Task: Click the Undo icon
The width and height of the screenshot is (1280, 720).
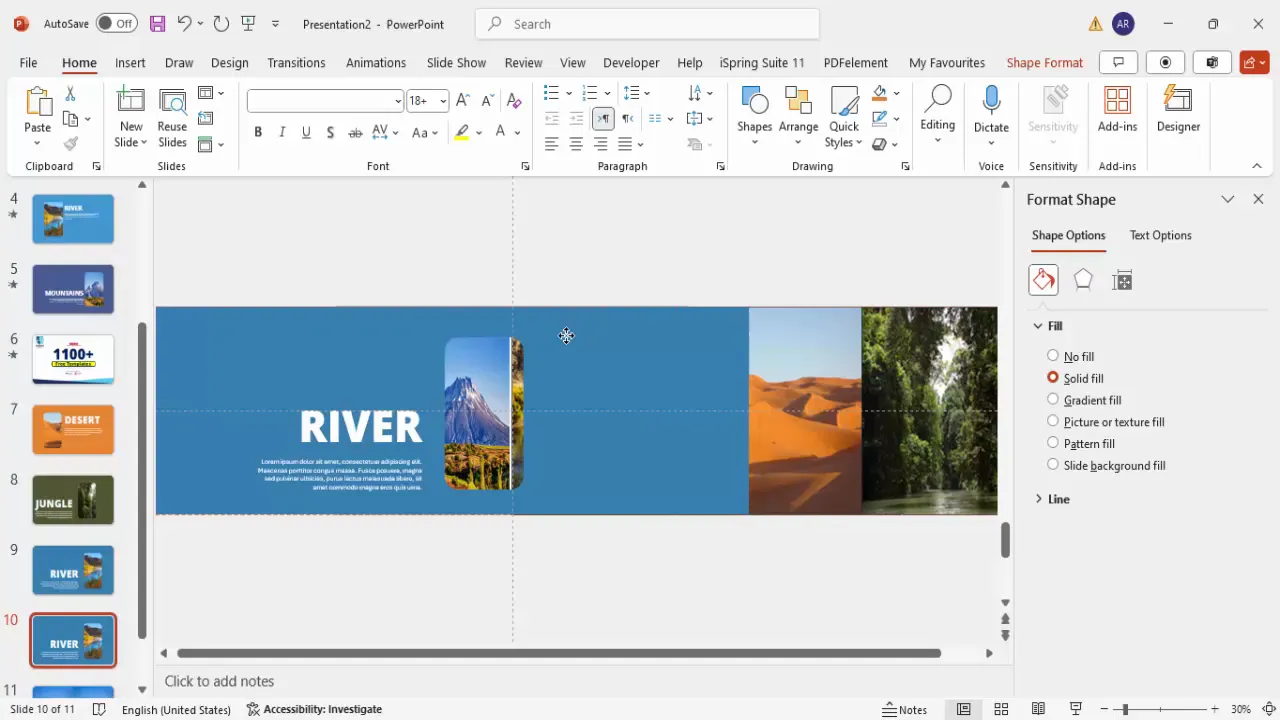Action: [184, 23]
